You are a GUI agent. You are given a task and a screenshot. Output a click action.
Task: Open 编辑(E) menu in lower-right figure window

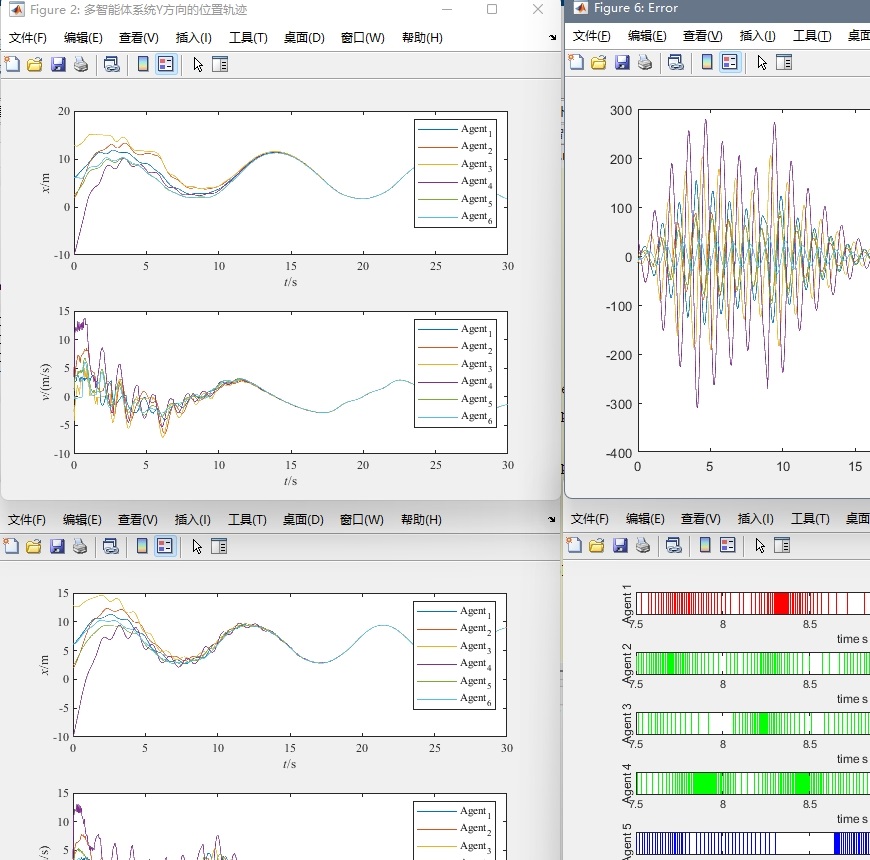pyautogui.click(x=645, y=519)
